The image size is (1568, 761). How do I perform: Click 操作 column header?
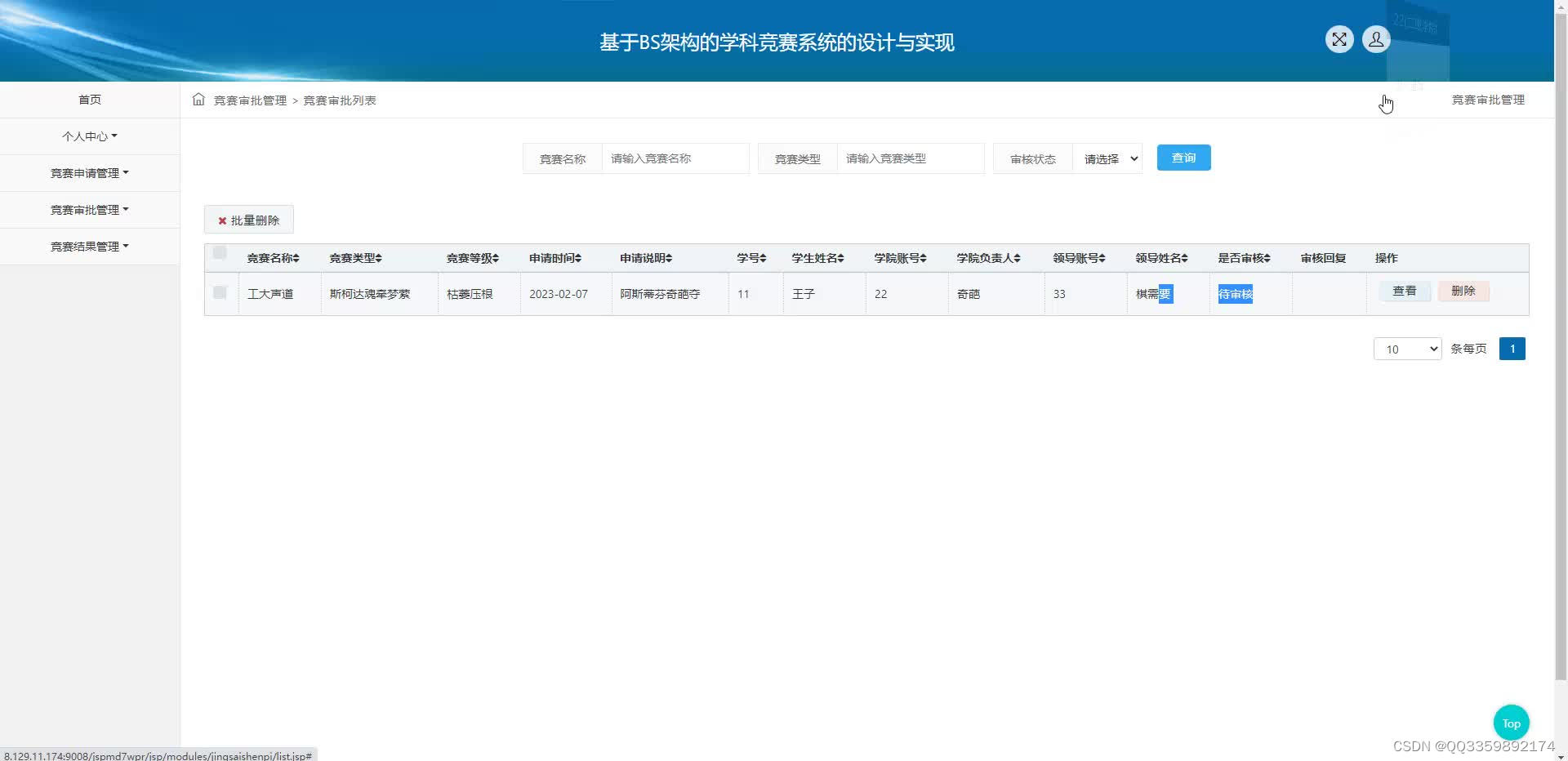(1386, 258)
